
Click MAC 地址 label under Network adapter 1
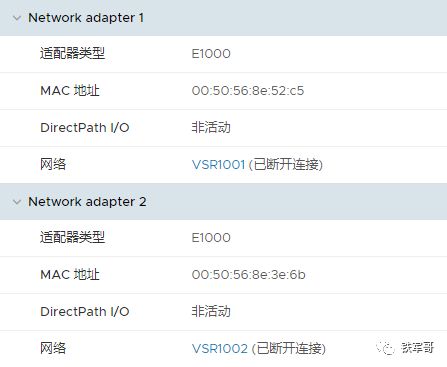pyautogui.click(x=70, y=90)
